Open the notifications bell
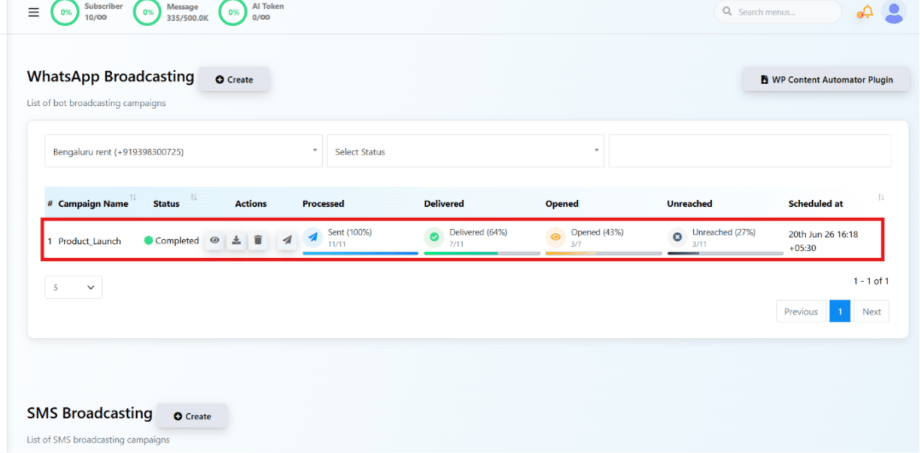This screenshot has height=453, width=920. [x=865, y=12]
